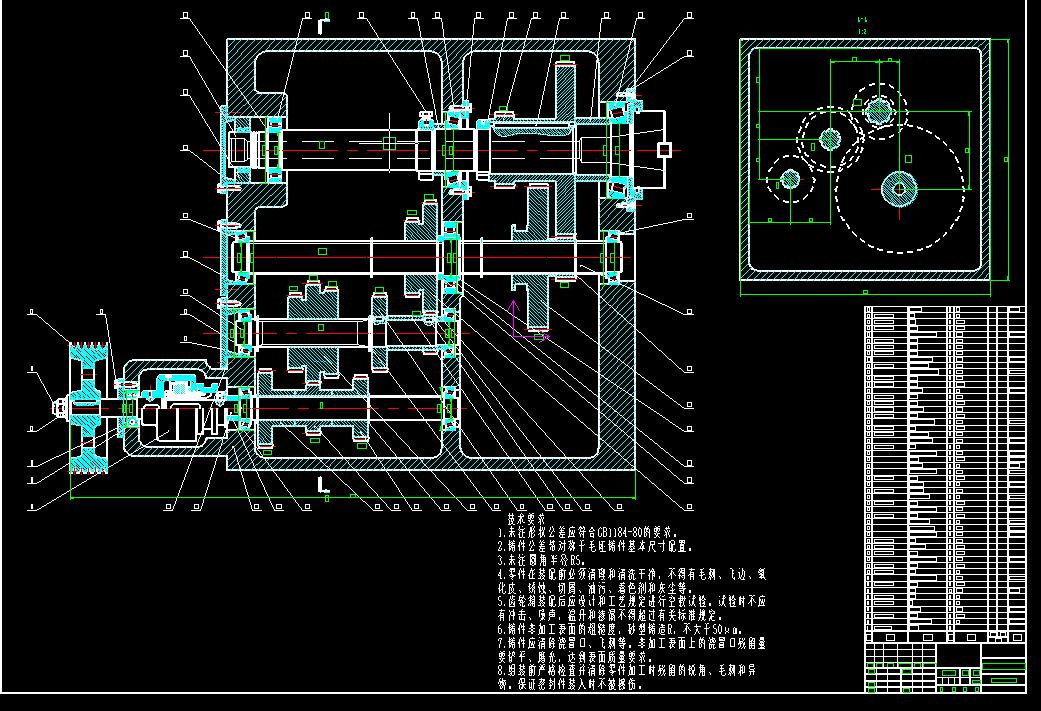
Task: Pick the V-belt pulley at far left
Action: pos(88,408)
